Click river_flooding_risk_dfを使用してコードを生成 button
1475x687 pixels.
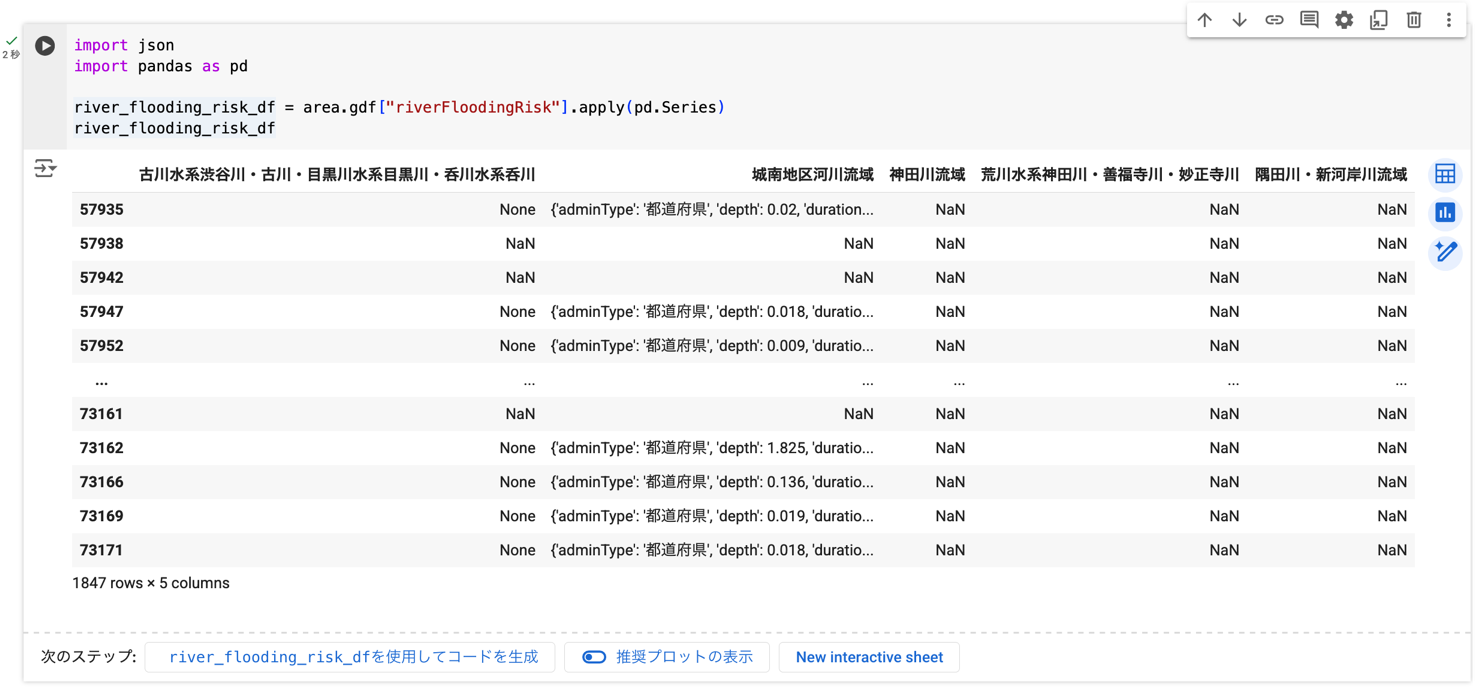[x=353, y=657]
